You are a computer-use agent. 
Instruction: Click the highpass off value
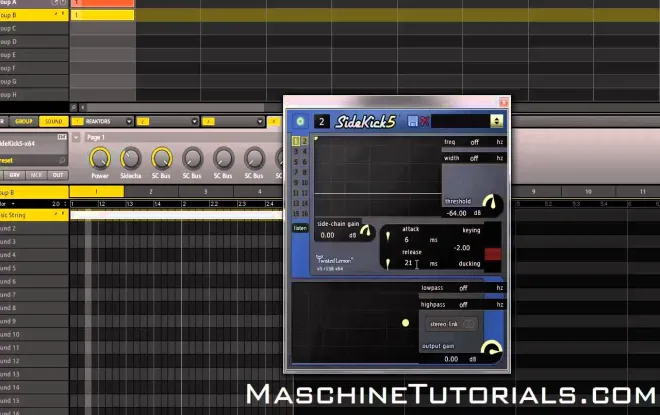[x=463, y=305]
